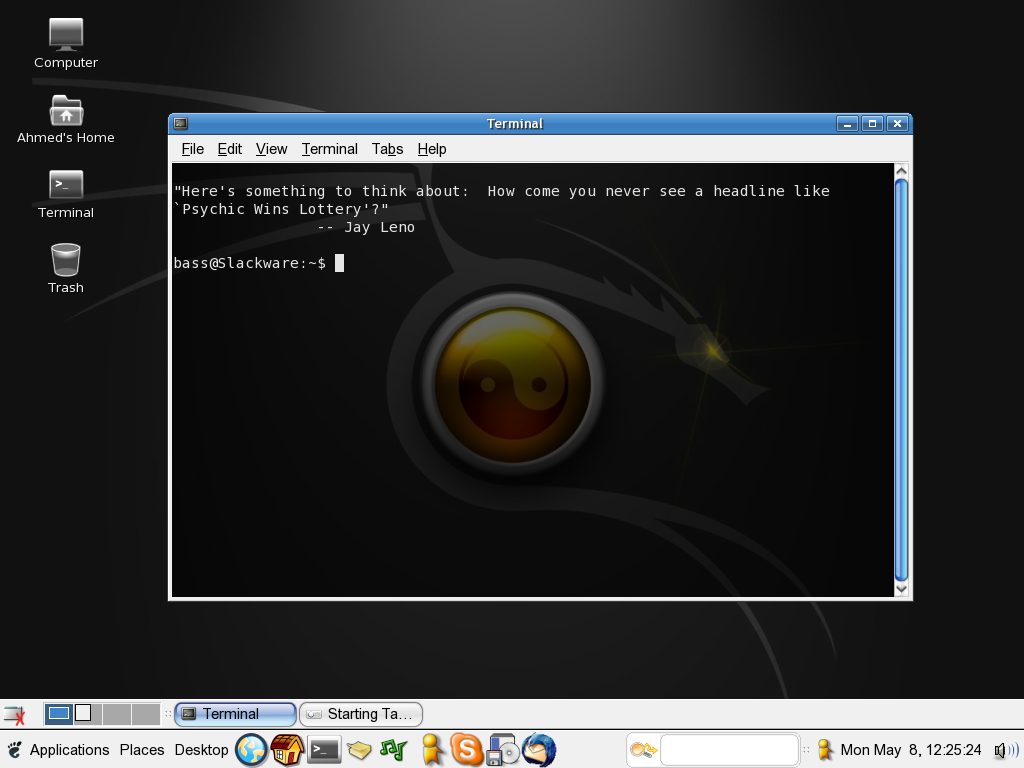1024x768 pixels.
Task: Launch a terminal from the panel icon
Action: coord(324,749)
